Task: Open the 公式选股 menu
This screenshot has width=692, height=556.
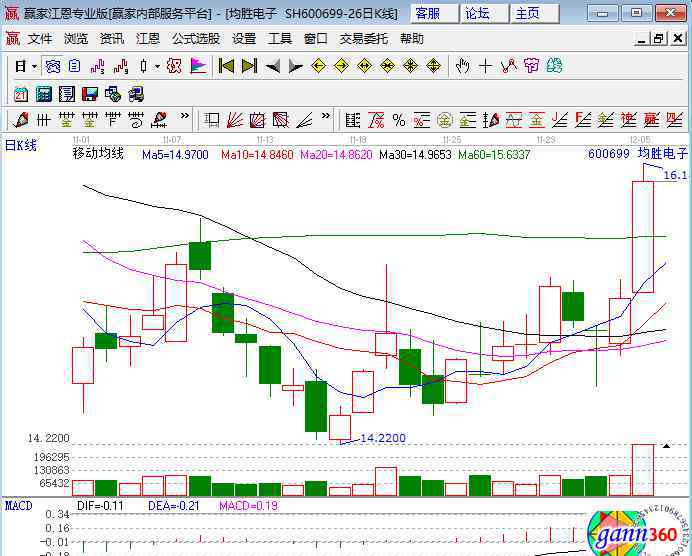Action: coord(195,38)
